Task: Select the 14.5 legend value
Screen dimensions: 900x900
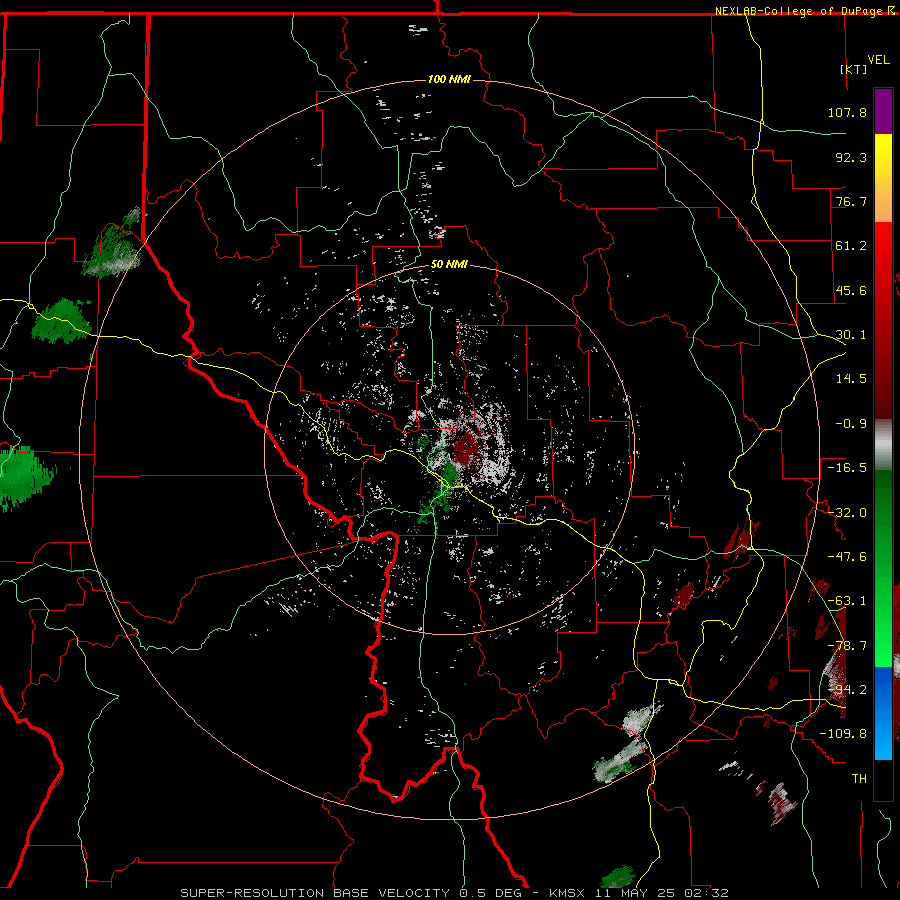Action: [x=851, y=379]
